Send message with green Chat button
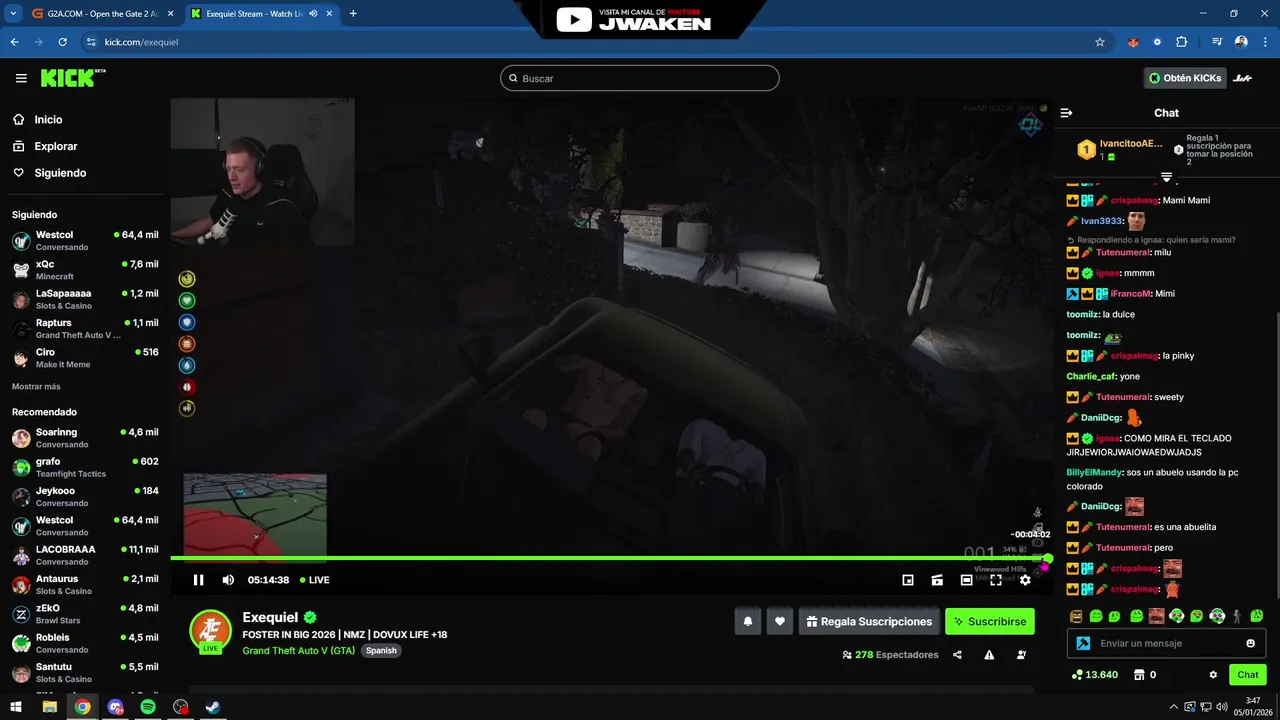 click(x=1247, y=675)
